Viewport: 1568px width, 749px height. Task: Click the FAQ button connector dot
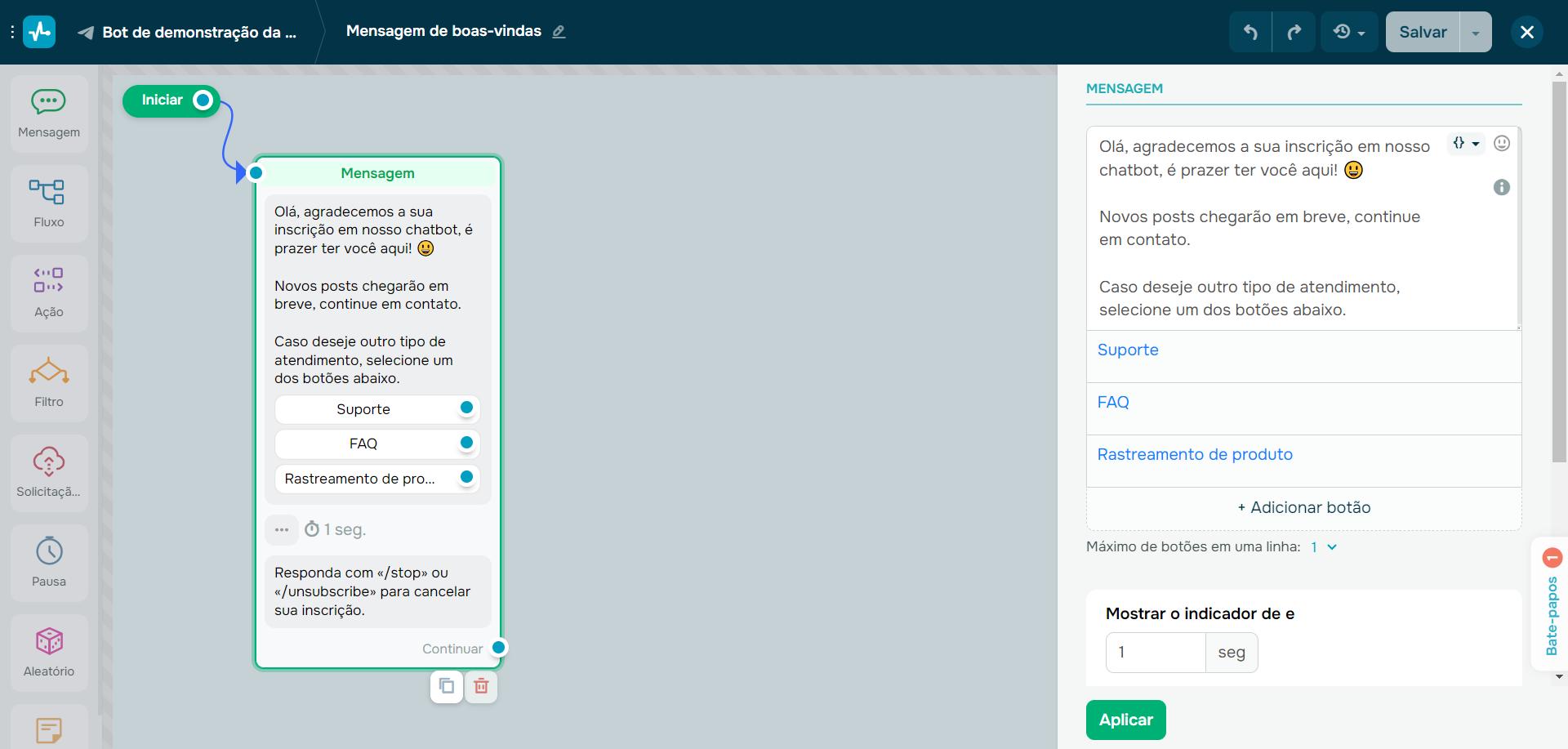point(466,442)
